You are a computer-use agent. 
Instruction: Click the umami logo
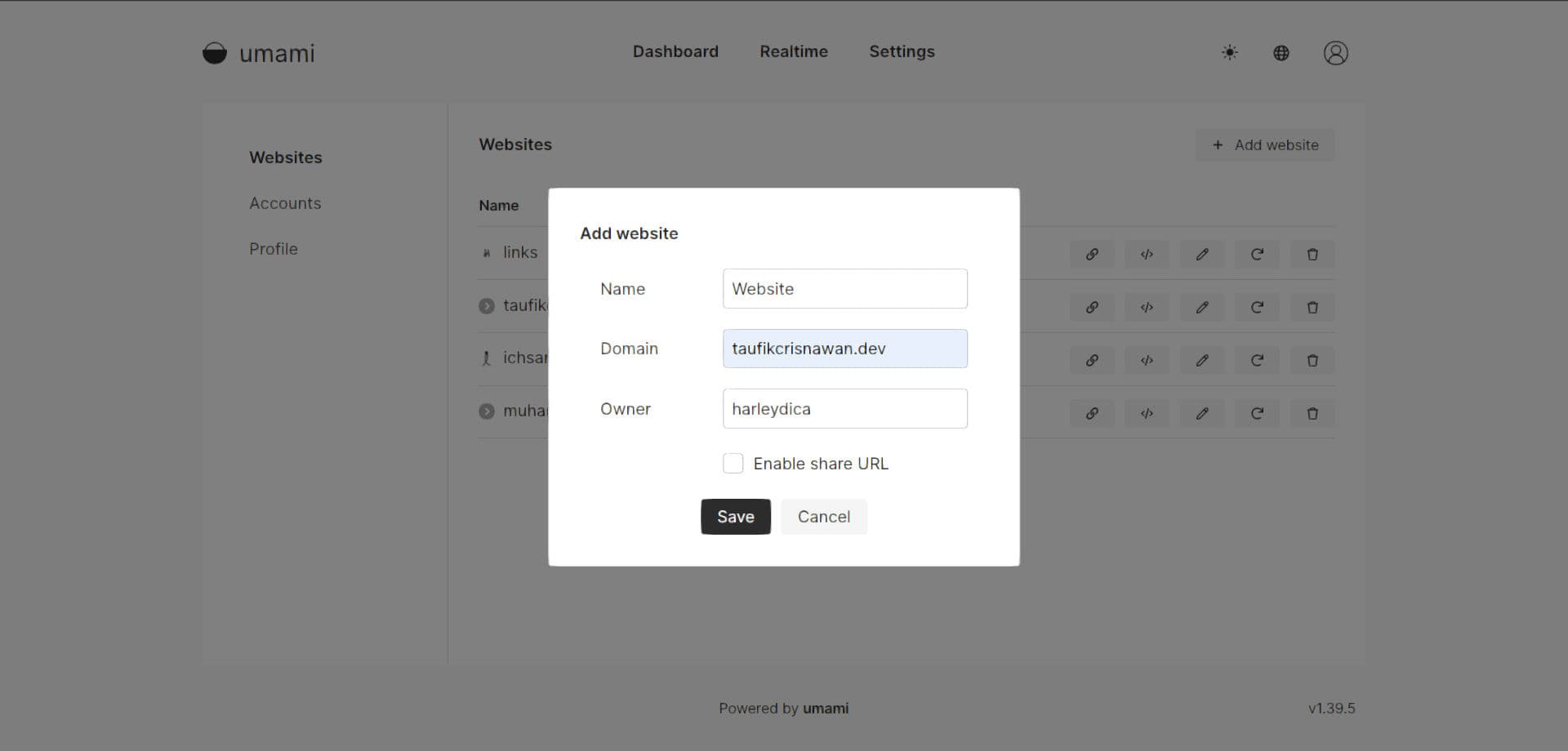[258, 53]
